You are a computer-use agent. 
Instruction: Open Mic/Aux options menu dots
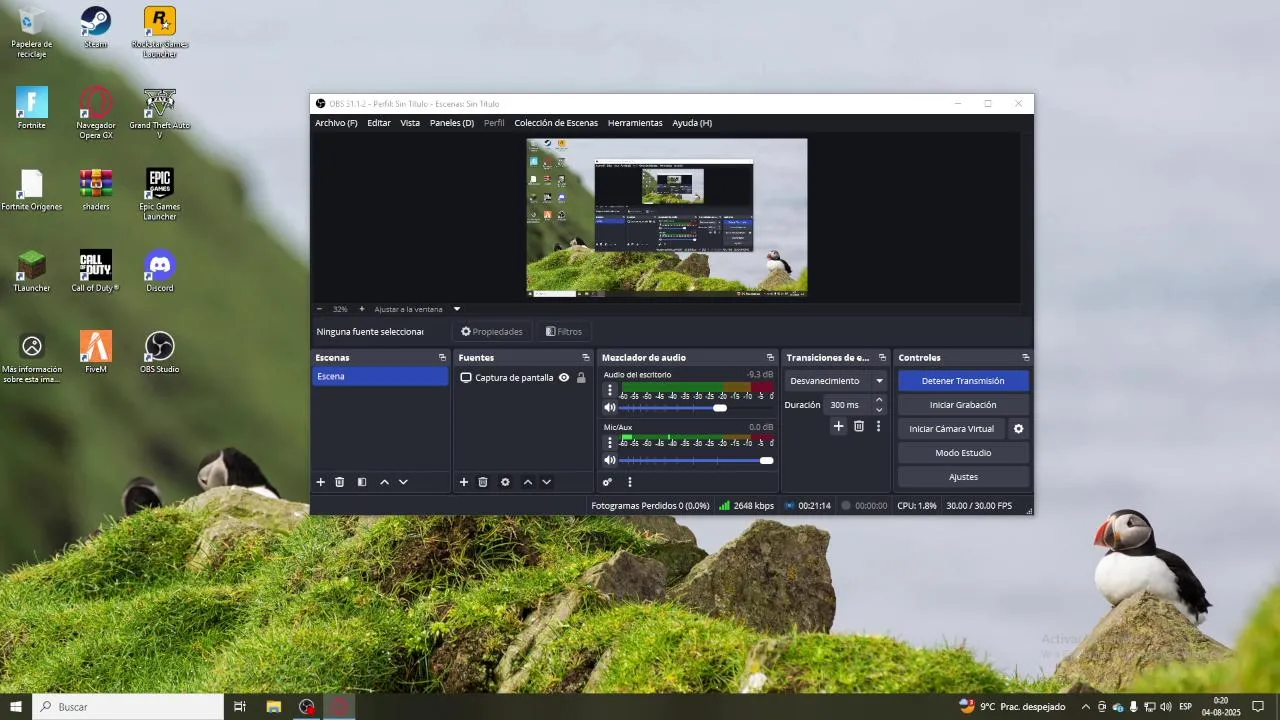[610, 443]
